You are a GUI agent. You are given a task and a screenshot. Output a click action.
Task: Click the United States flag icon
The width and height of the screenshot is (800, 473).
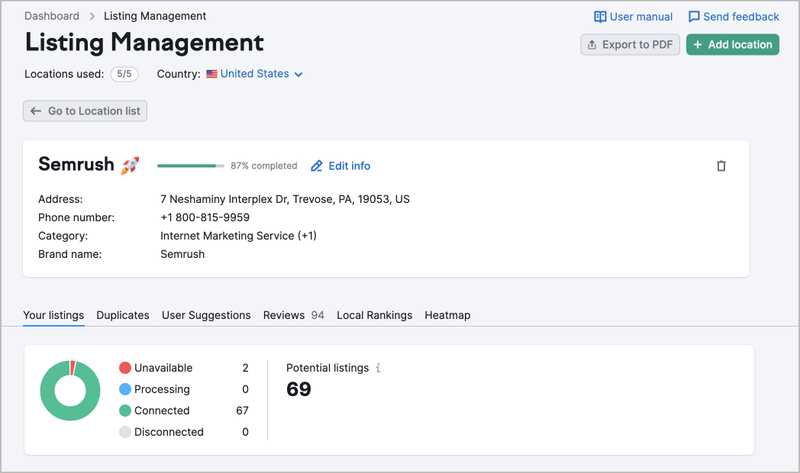pyautogui.click(x=212, y=74)
